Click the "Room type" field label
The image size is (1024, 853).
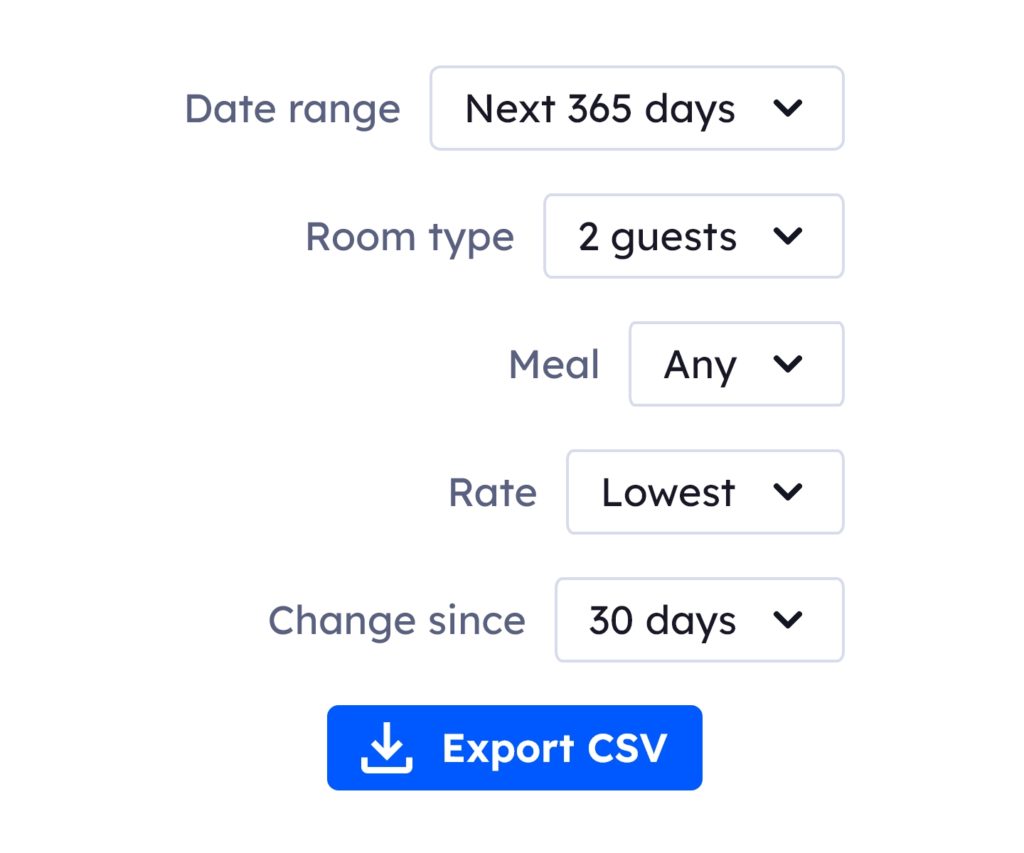(409, 237)
